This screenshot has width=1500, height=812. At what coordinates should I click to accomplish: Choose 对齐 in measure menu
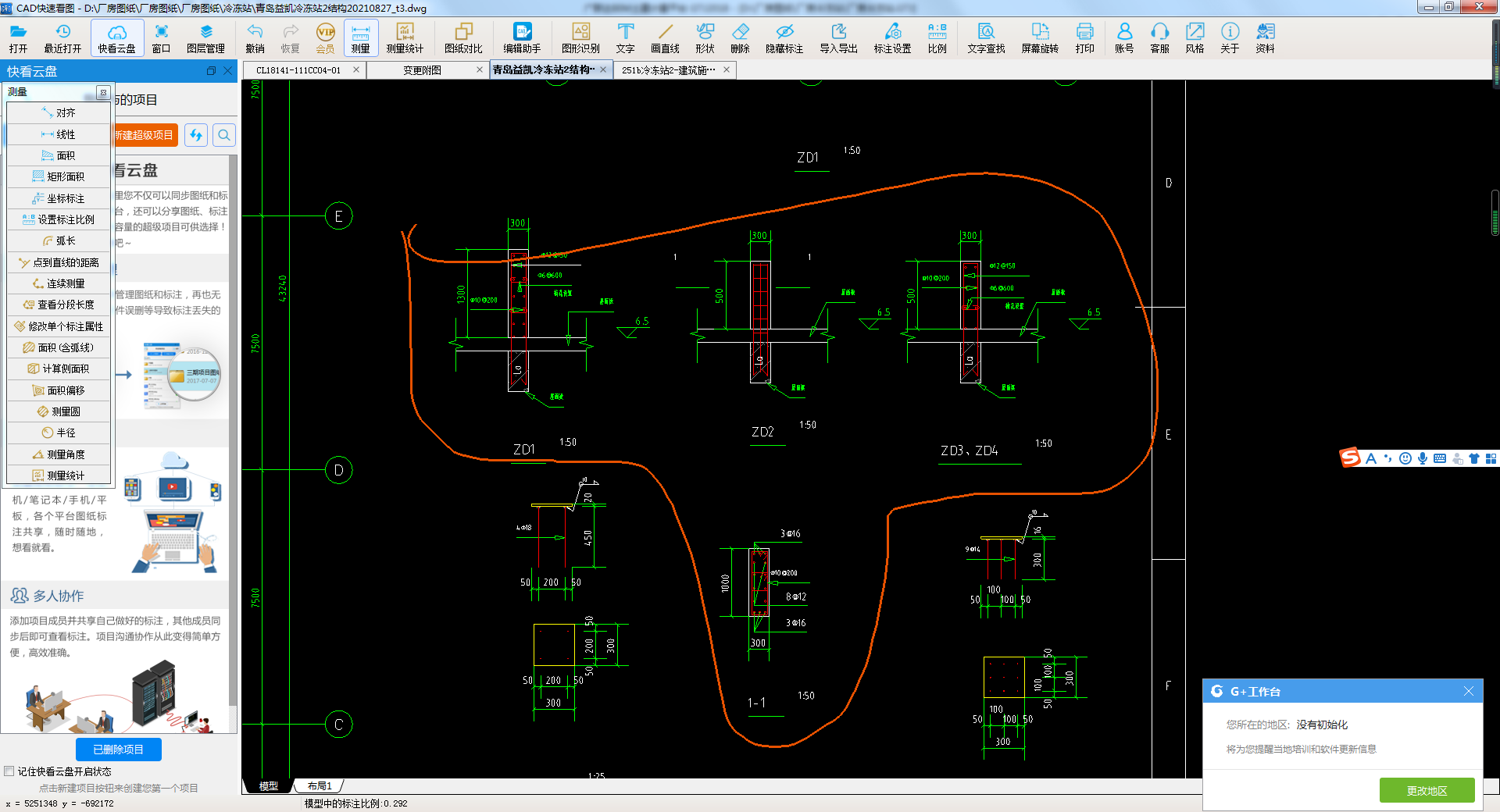click(x=59, y=113)
